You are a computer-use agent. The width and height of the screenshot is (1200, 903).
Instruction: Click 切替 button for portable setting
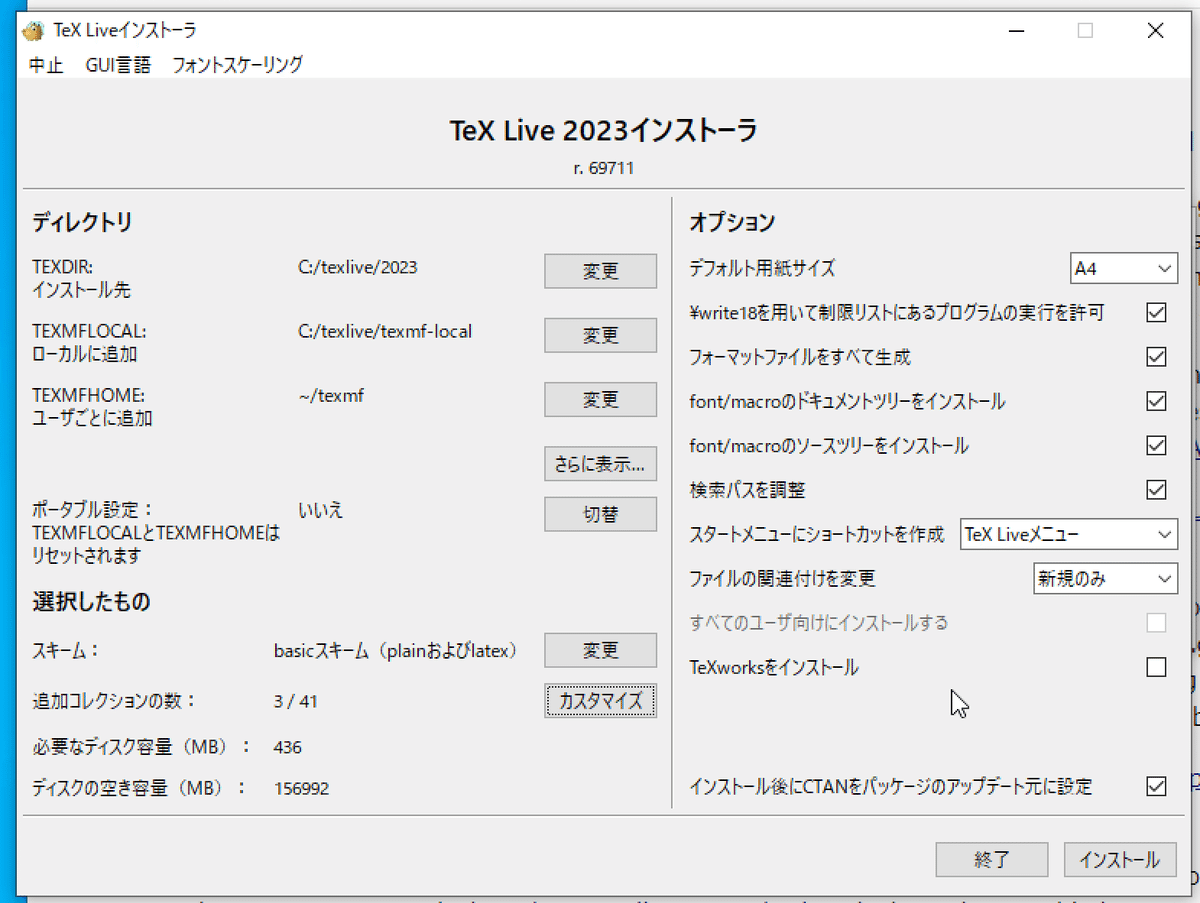[x=600, y=514]
